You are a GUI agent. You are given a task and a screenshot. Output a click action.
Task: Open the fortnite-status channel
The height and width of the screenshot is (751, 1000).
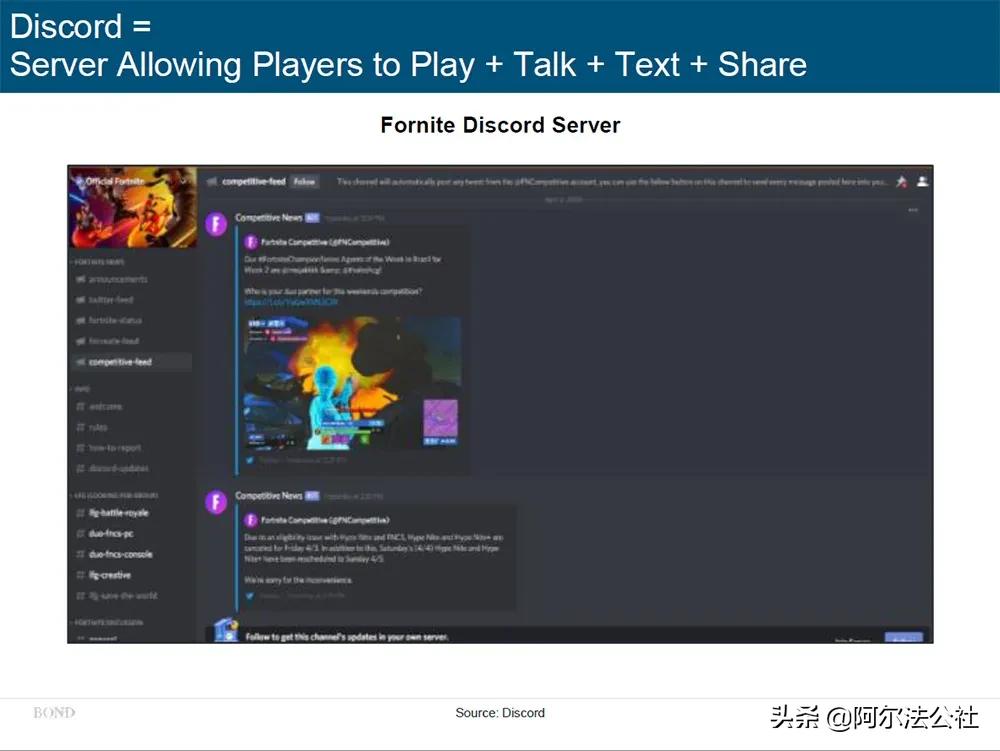115,320
